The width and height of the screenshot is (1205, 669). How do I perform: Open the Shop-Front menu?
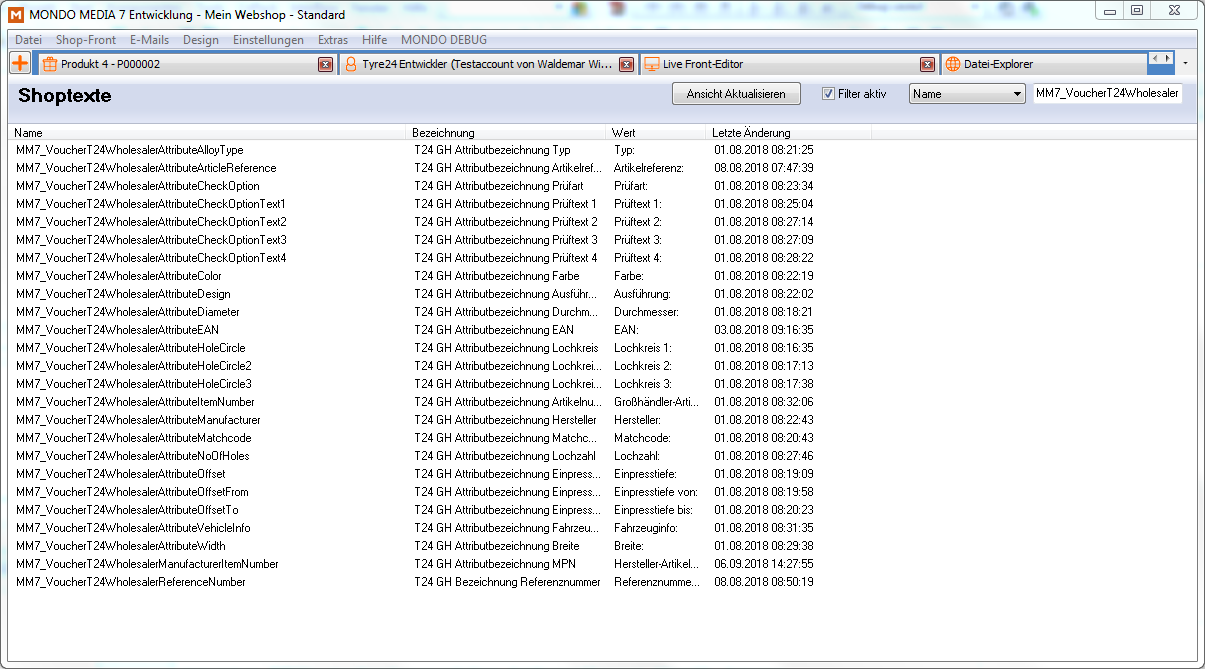pyautogui.click(x=85, y=40)
